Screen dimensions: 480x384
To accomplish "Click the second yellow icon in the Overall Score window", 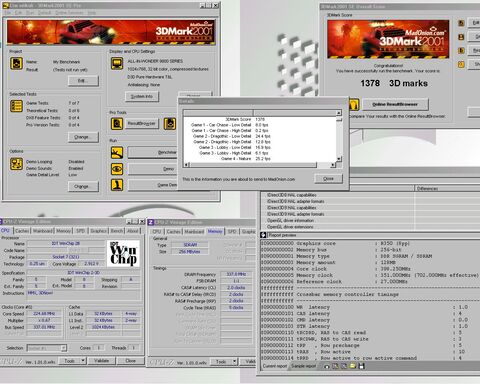I will pos(461,37).
